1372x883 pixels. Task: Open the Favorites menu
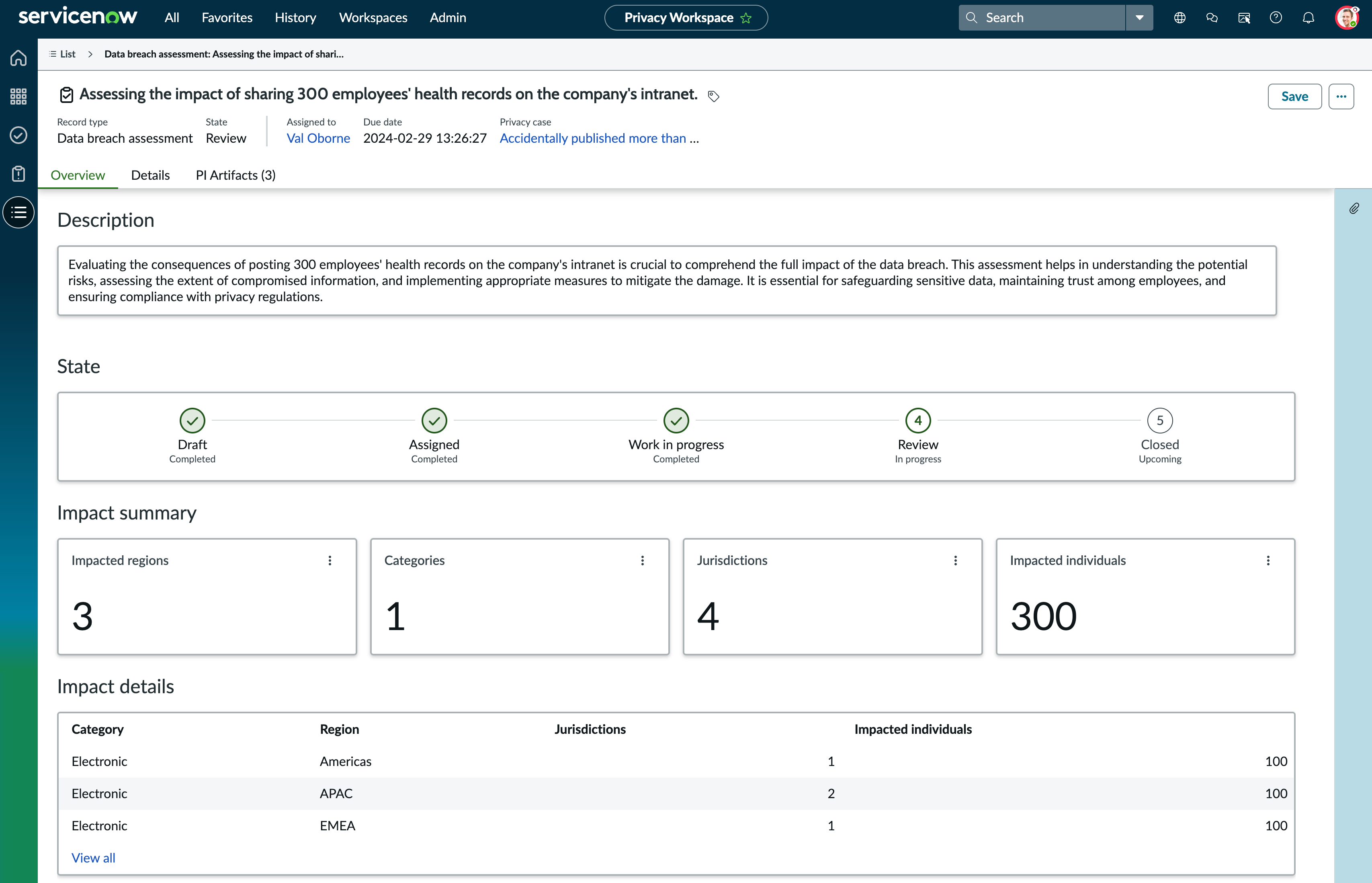[x=227, y=18]
